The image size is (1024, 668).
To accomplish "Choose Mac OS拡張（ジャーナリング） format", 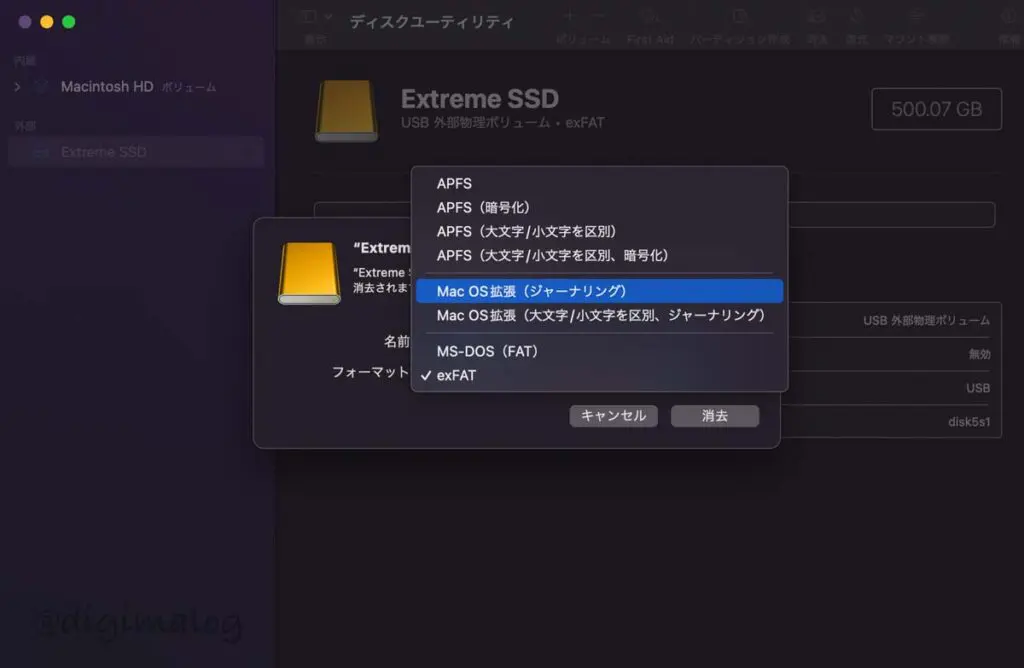I will pos(599,291).
